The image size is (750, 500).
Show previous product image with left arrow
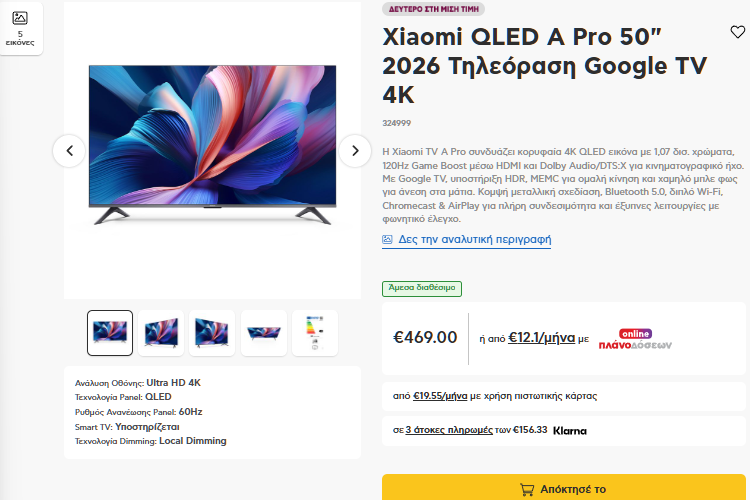[69, 151]
